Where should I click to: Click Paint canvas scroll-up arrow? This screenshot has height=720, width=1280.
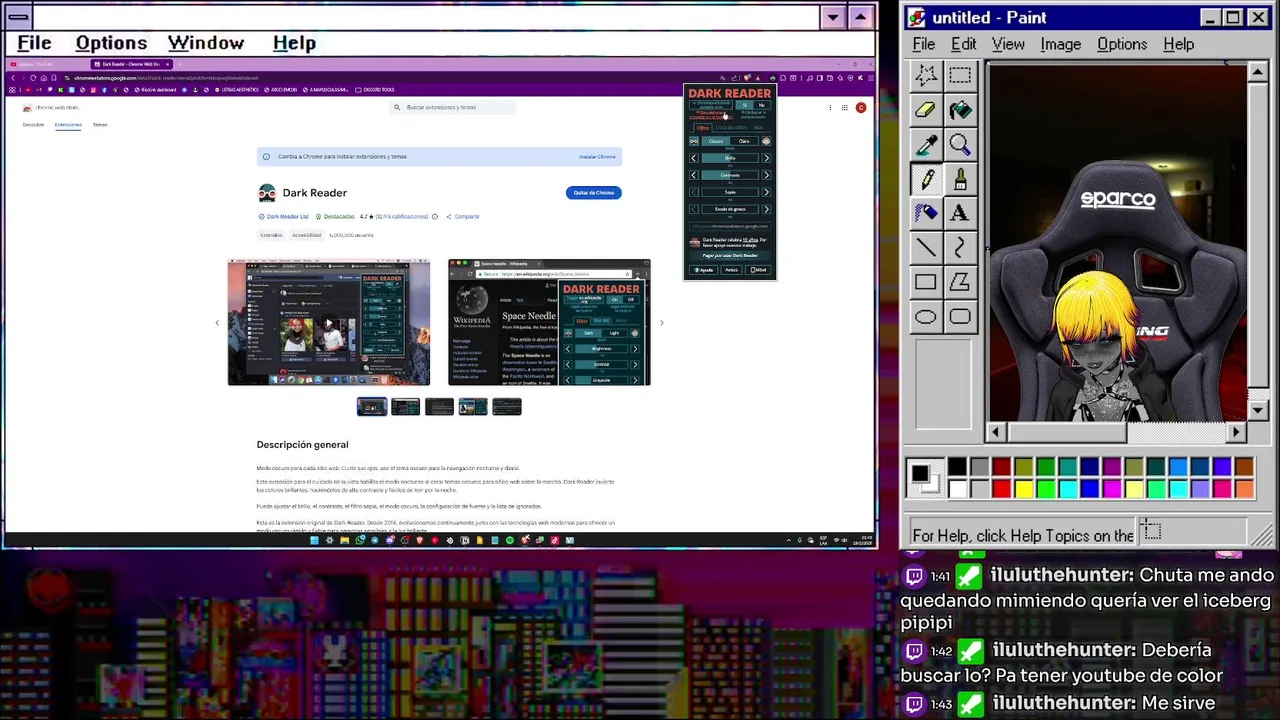coord(1258,72)
